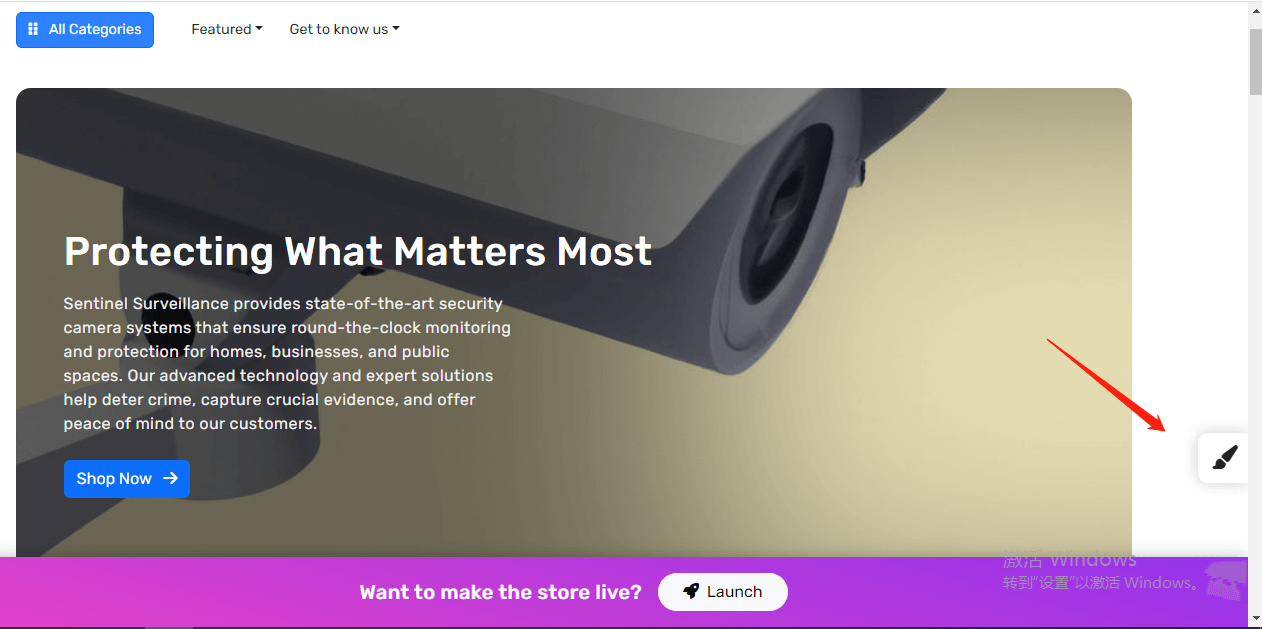Click the caret beside Get to know us
Screen dimensions: 1262x629
(396, 29)
